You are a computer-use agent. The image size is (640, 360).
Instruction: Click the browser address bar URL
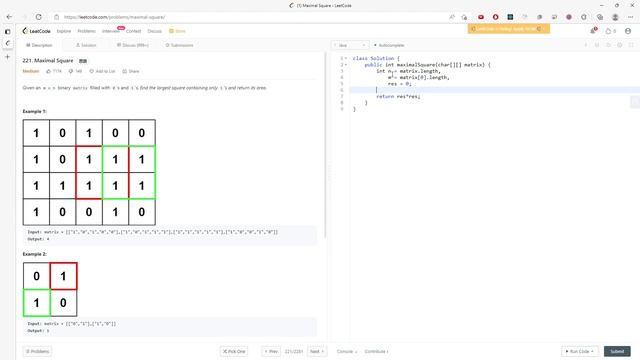115,17
